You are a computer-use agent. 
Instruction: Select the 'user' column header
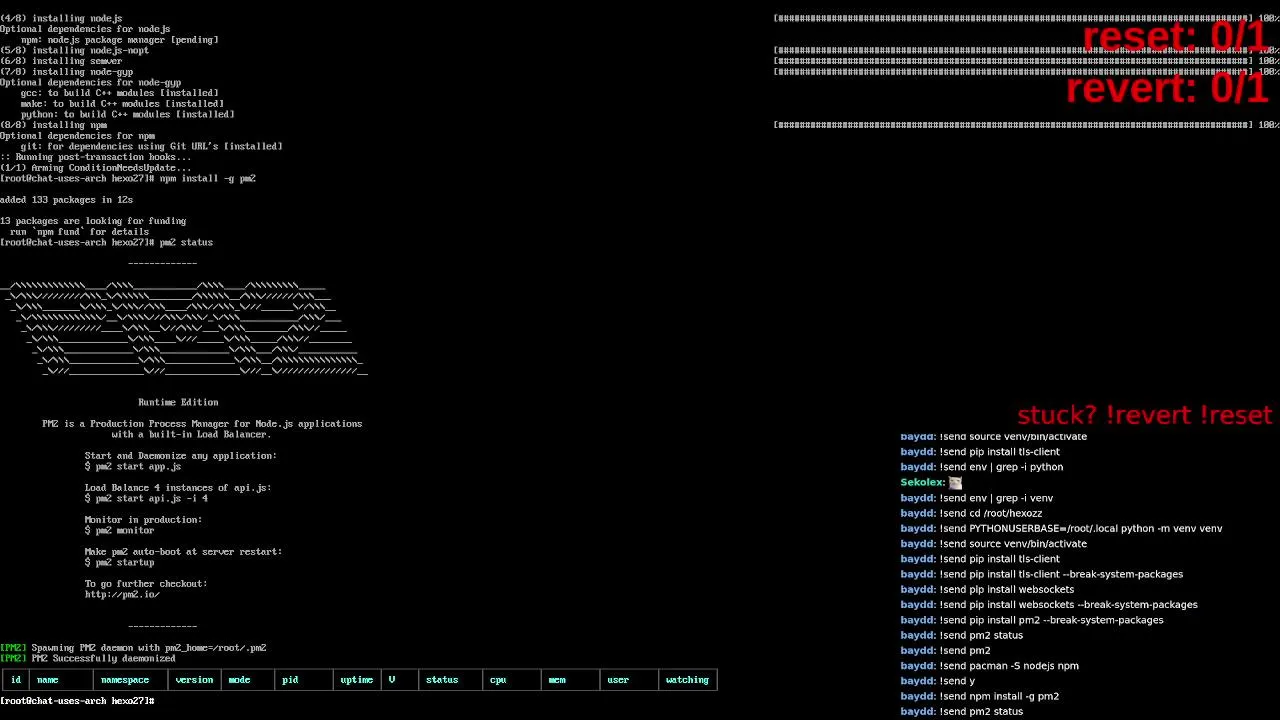618,680
